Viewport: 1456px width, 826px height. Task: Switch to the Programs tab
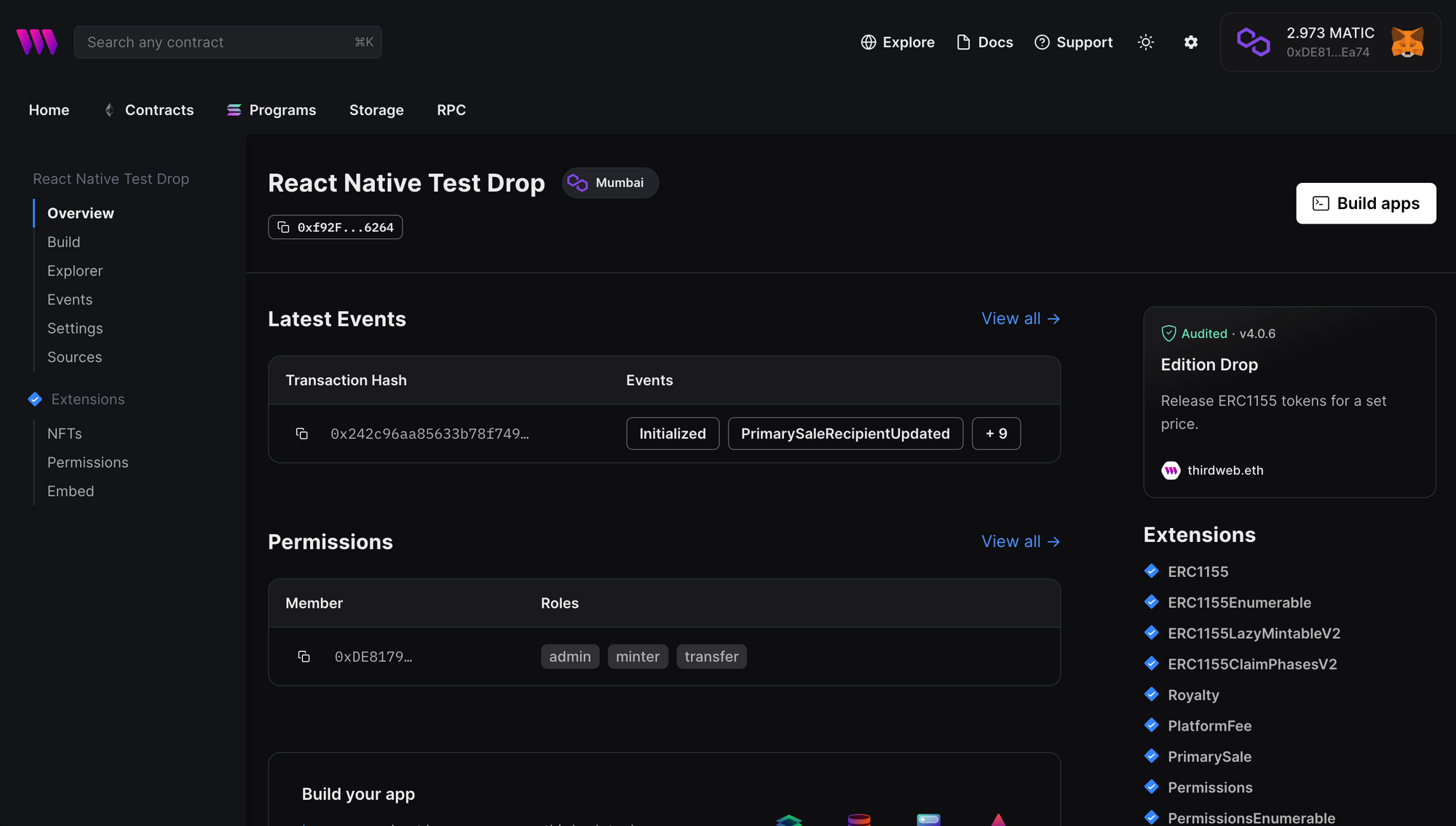[x=281, y=110]
